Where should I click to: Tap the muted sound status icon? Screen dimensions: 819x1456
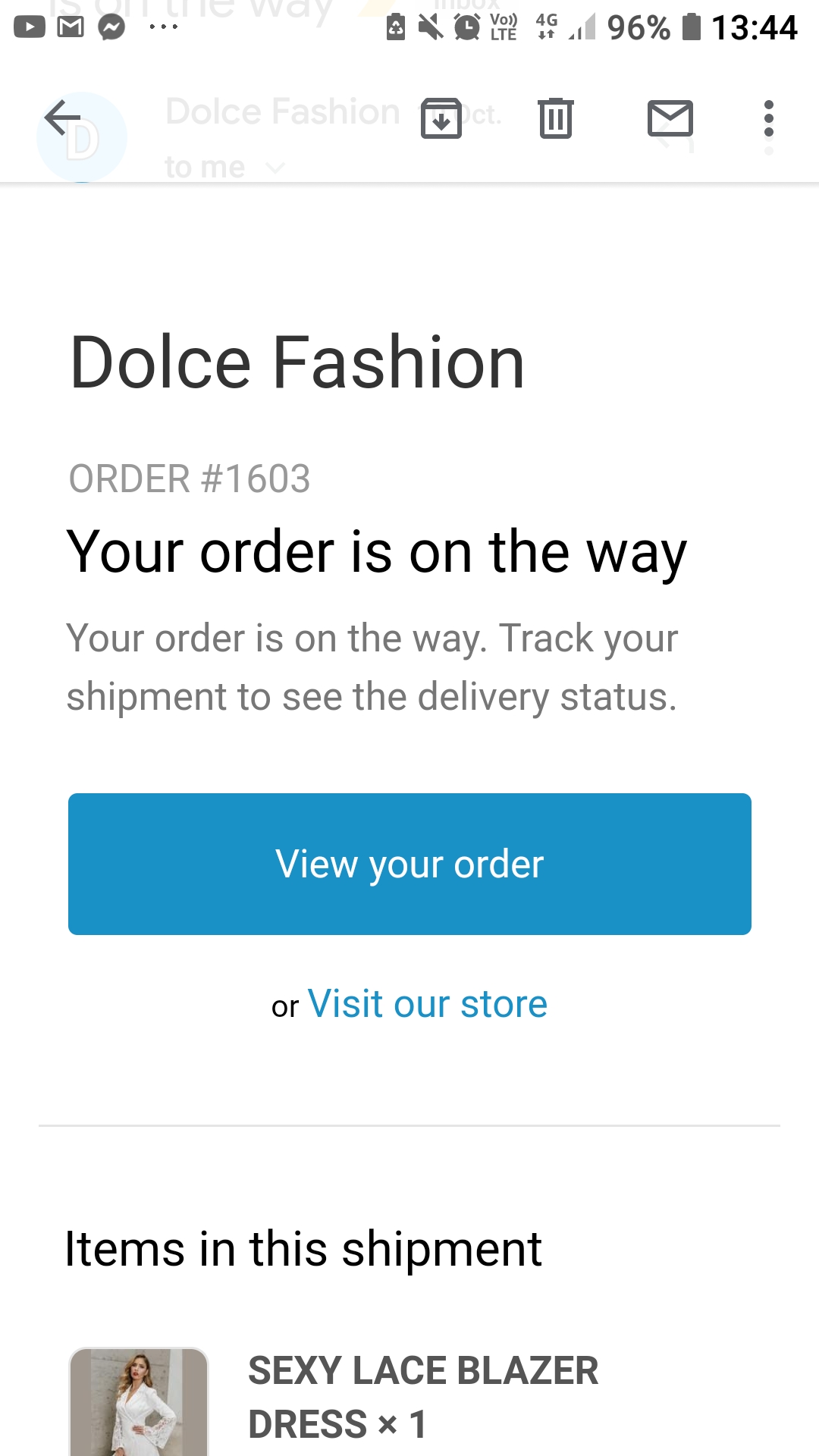point(431,27)
